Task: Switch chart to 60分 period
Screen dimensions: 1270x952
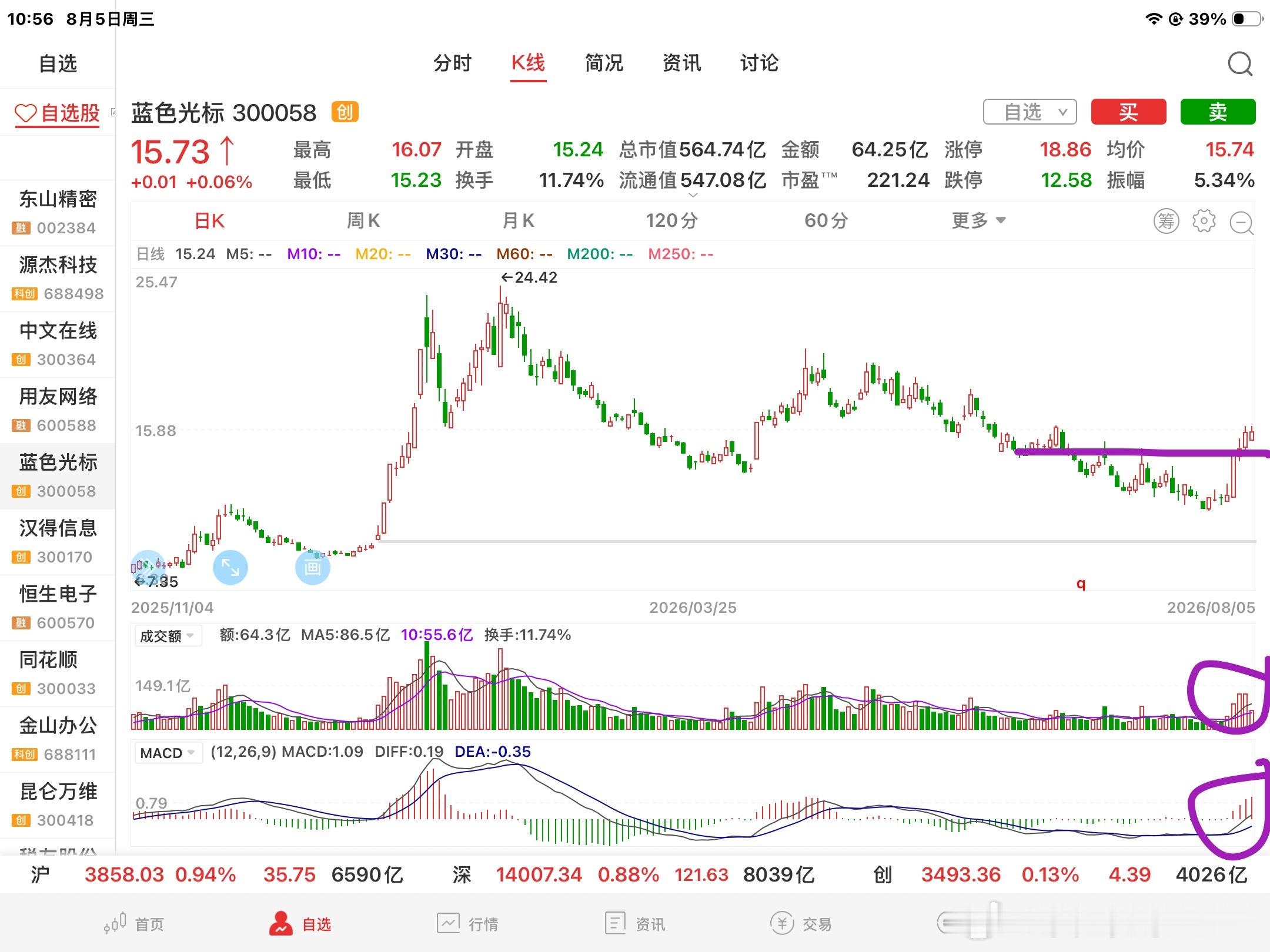Action: [x=826, y=221]
